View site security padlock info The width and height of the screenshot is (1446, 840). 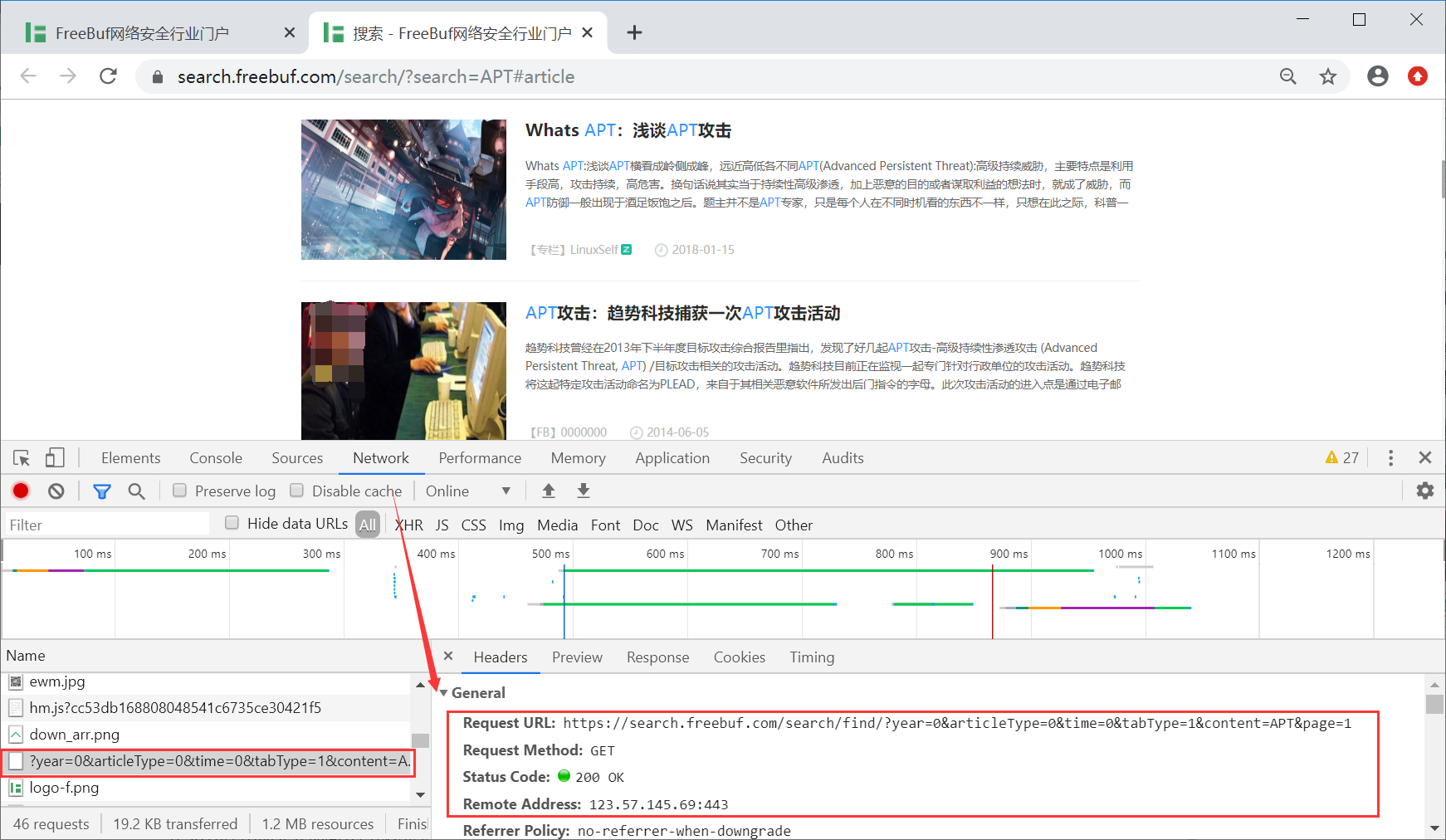pos(157,77)
